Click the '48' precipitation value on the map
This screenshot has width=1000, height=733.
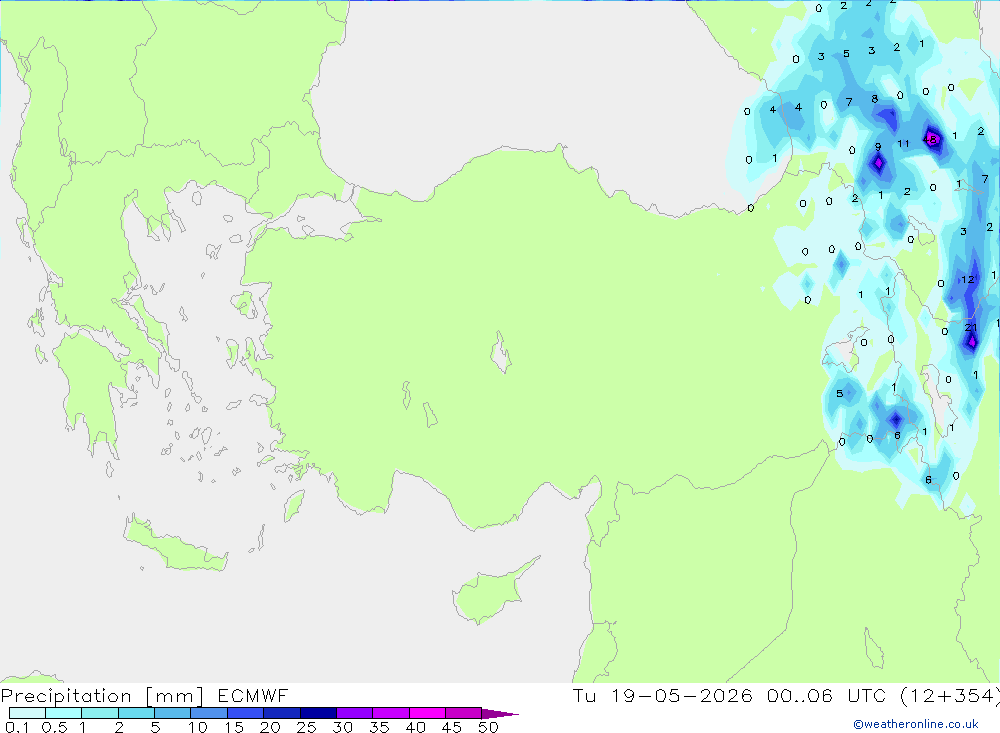tap(930, 138)
